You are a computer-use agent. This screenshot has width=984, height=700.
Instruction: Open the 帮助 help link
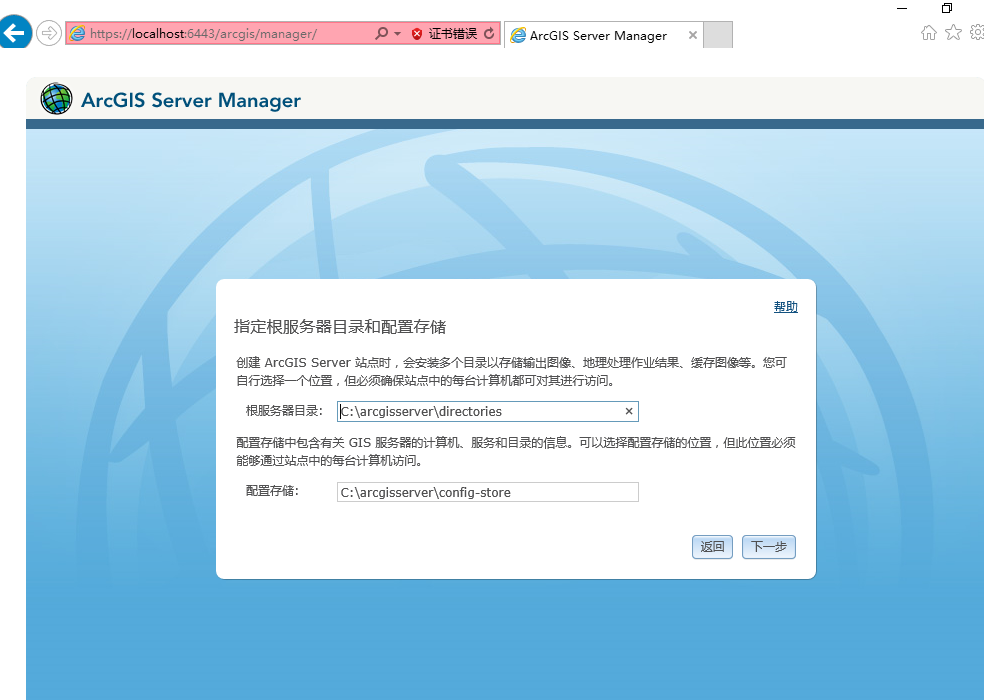[786, 306]
